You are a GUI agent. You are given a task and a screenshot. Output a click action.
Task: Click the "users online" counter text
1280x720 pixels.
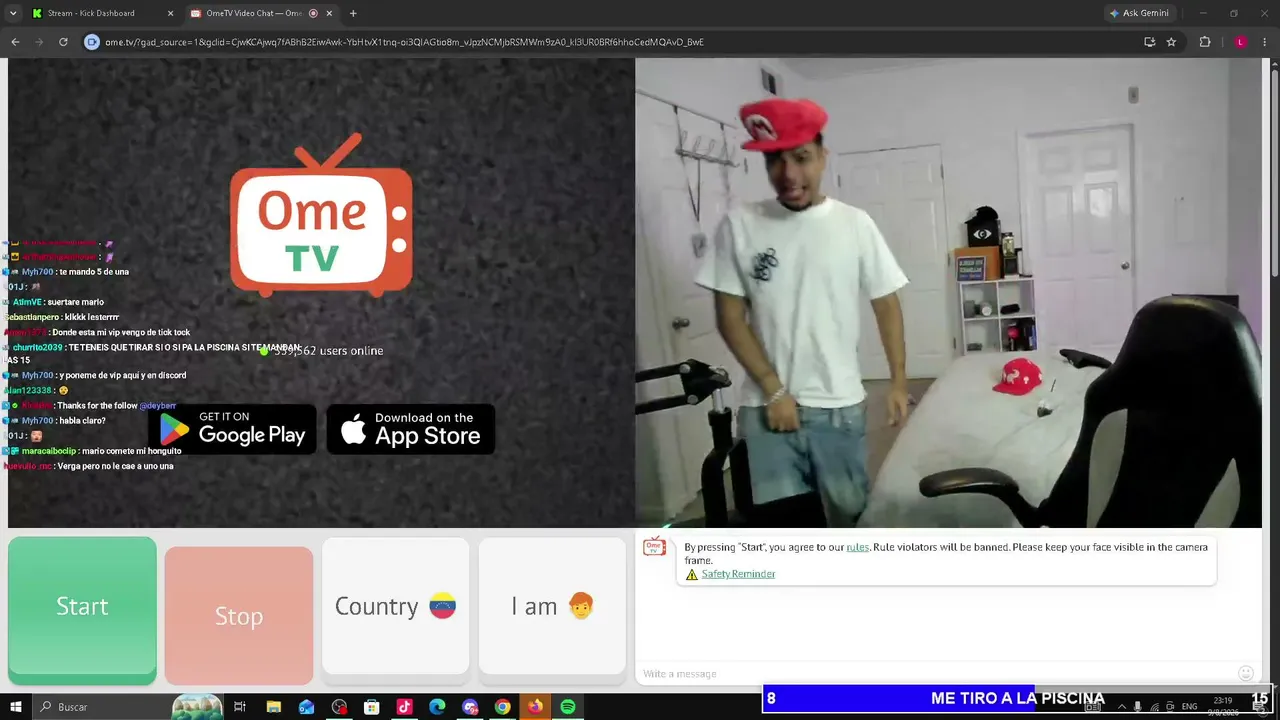click(328, 351)
